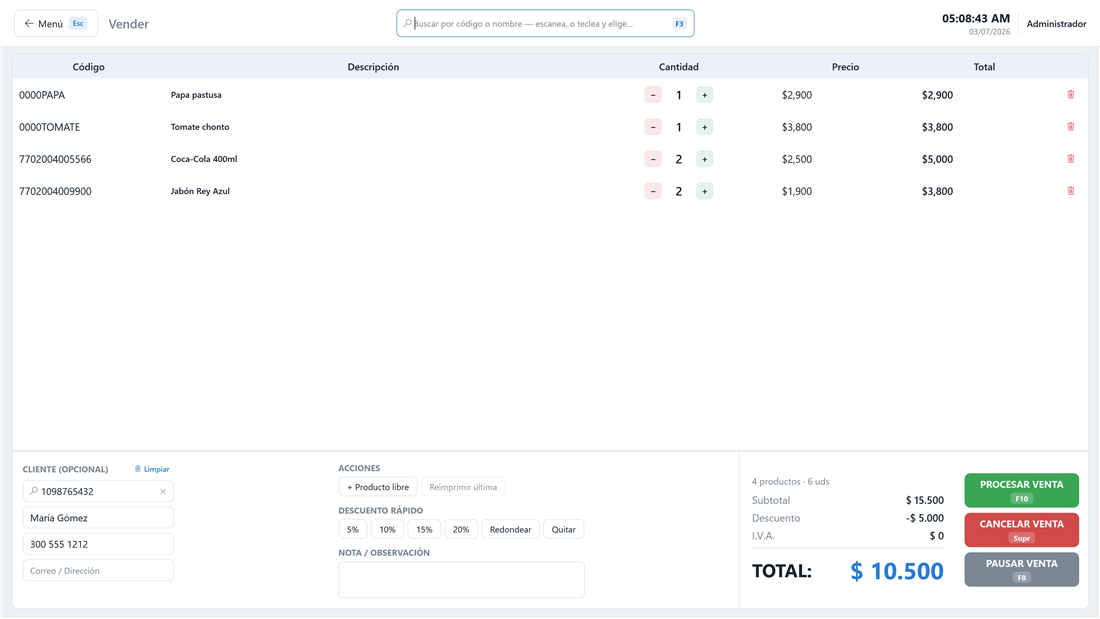Viewport: 1100px width, 619px height.
Task: Pause the sale with PAUSAR VENTA
Action: pyautogui.click(x=1021, y=570)
